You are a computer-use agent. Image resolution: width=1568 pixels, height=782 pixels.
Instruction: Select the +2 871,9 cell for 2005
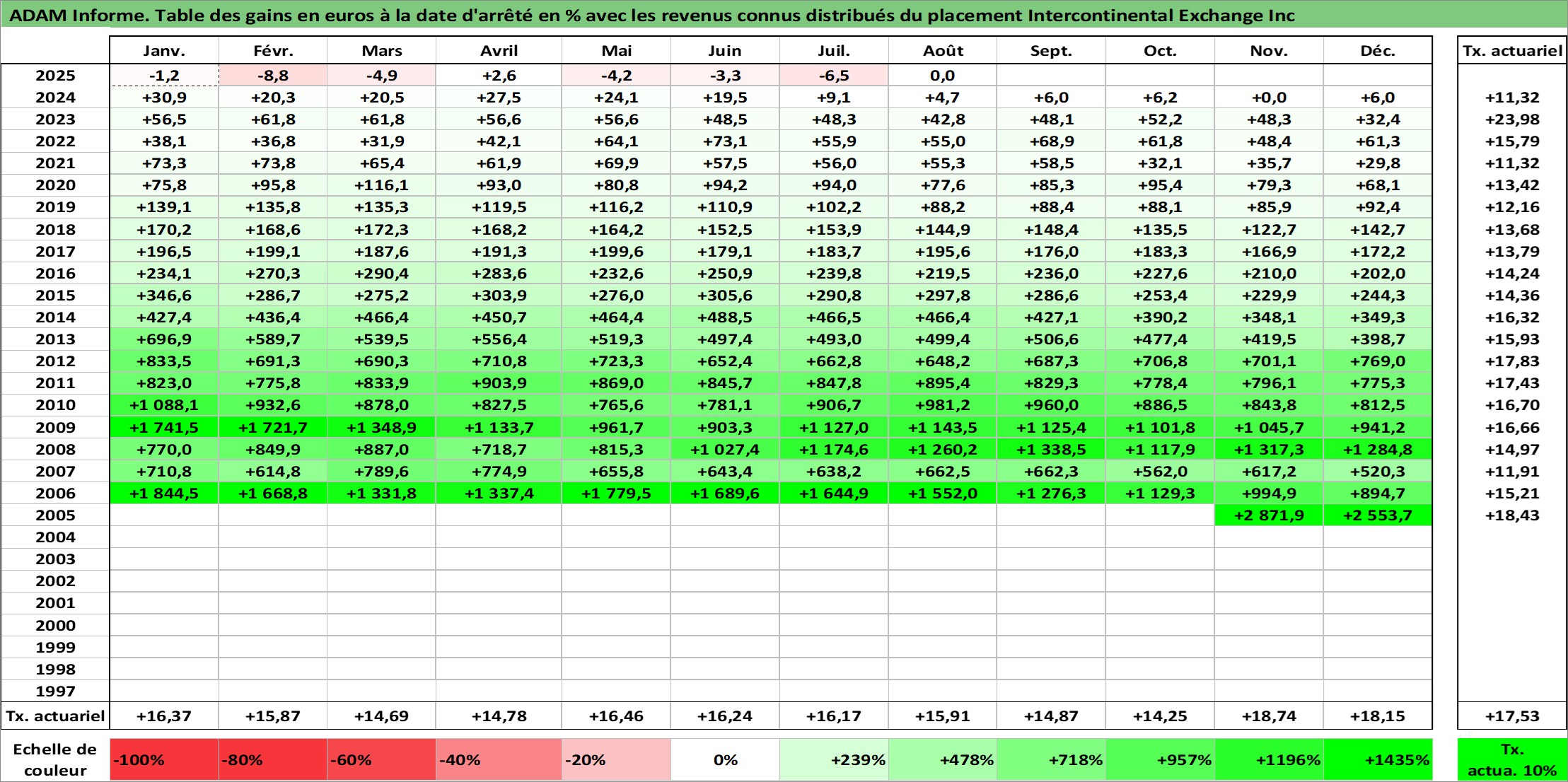tap(1269, 515)
